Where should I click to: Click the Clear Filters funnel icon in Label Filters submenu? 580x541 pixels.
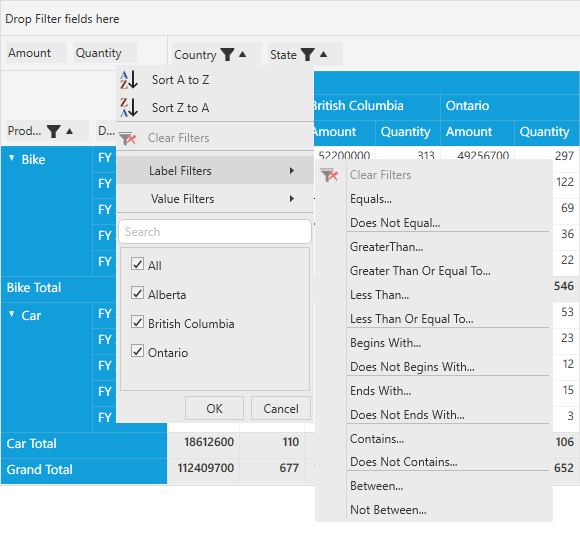[330, 175]
